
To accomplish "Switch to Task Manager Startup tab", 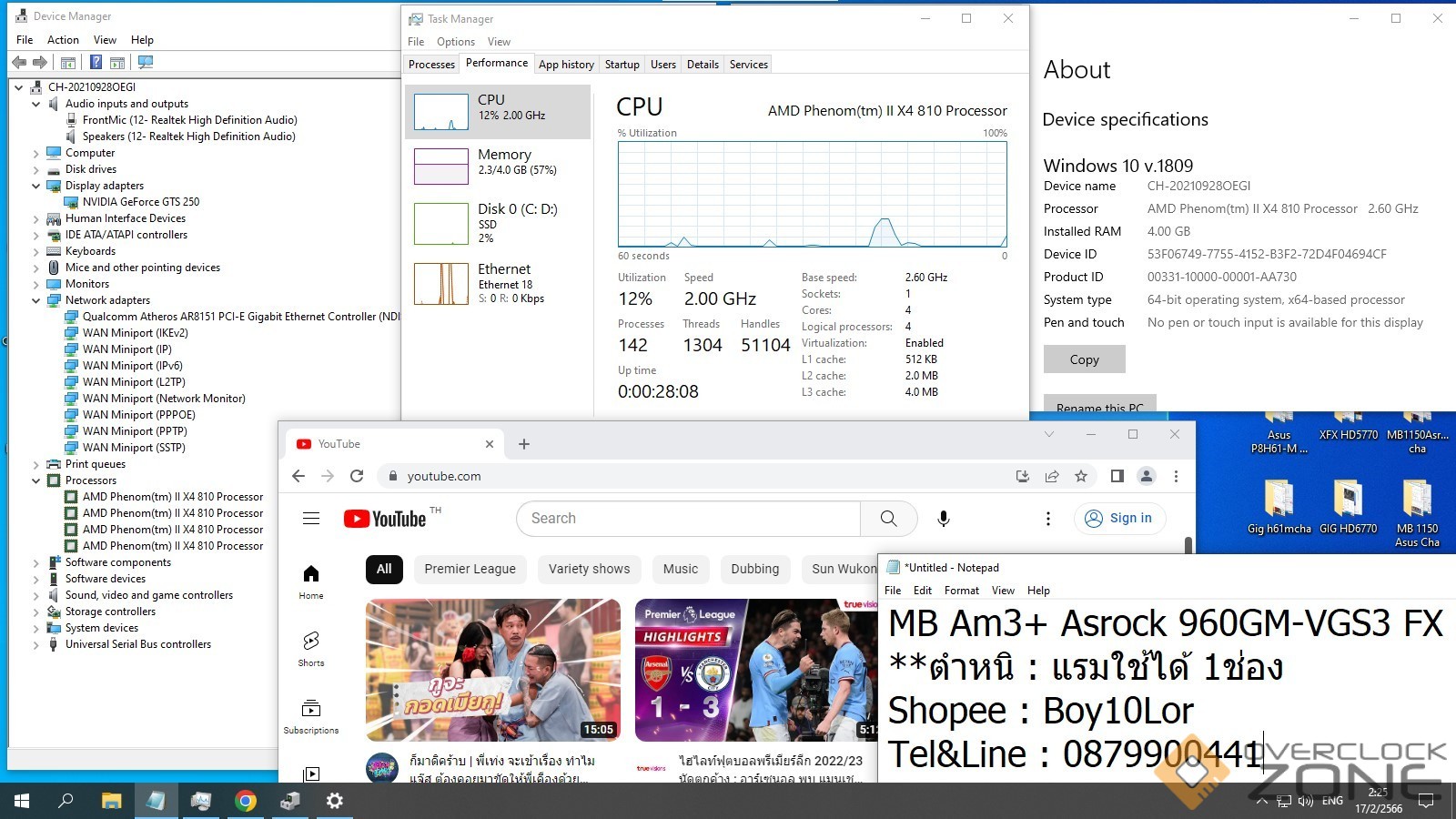I will (x=622, y=65).
